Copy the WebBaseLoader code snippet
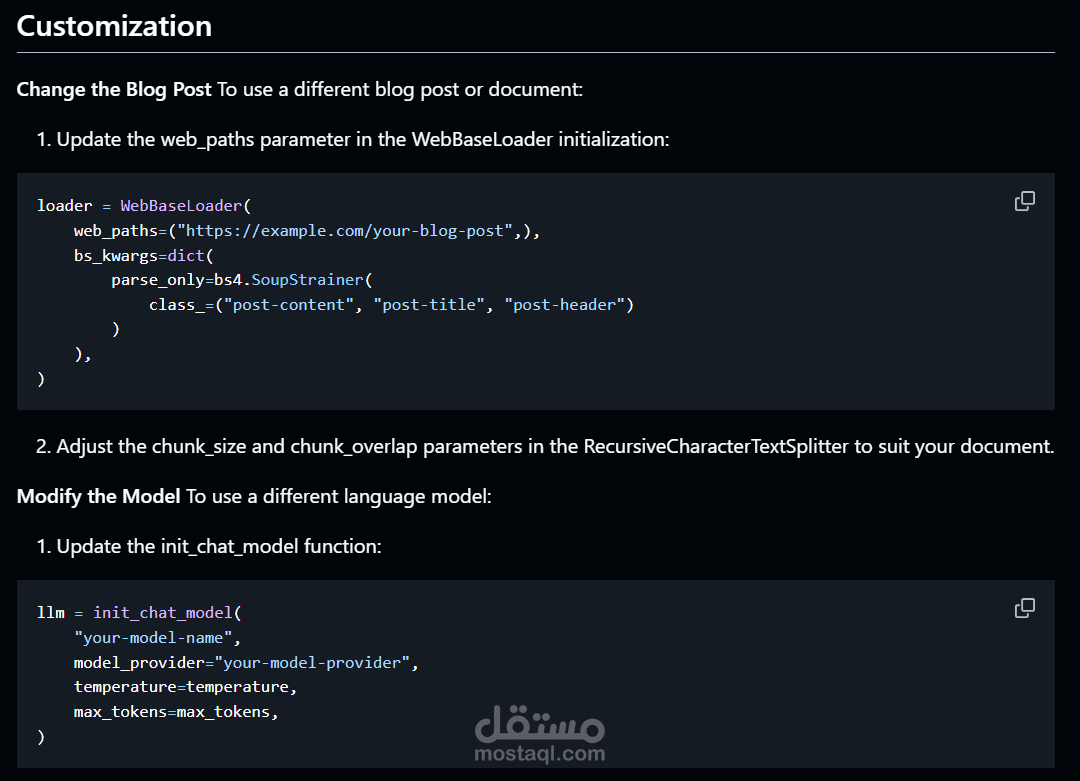1080x781 pixels. pyautogui.click(x=1024, y=201)
